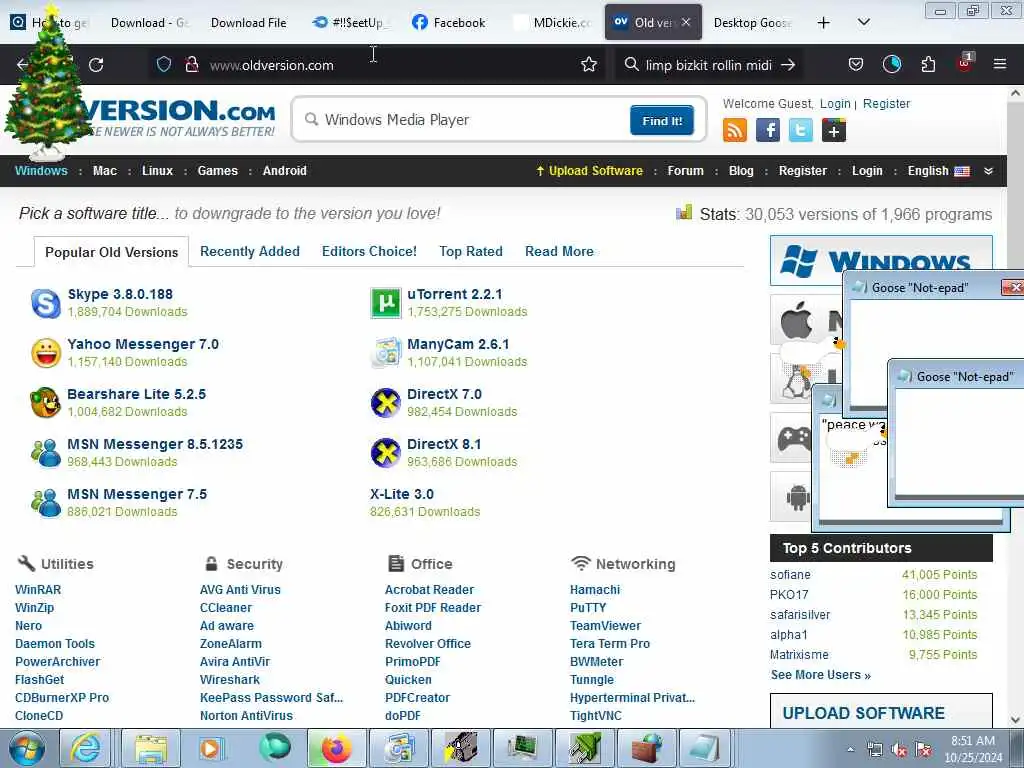Viewport: 1024px width, 768px height.
Task: Open Internet Explorer from the taskbar
Action: [x=86, y=748]
